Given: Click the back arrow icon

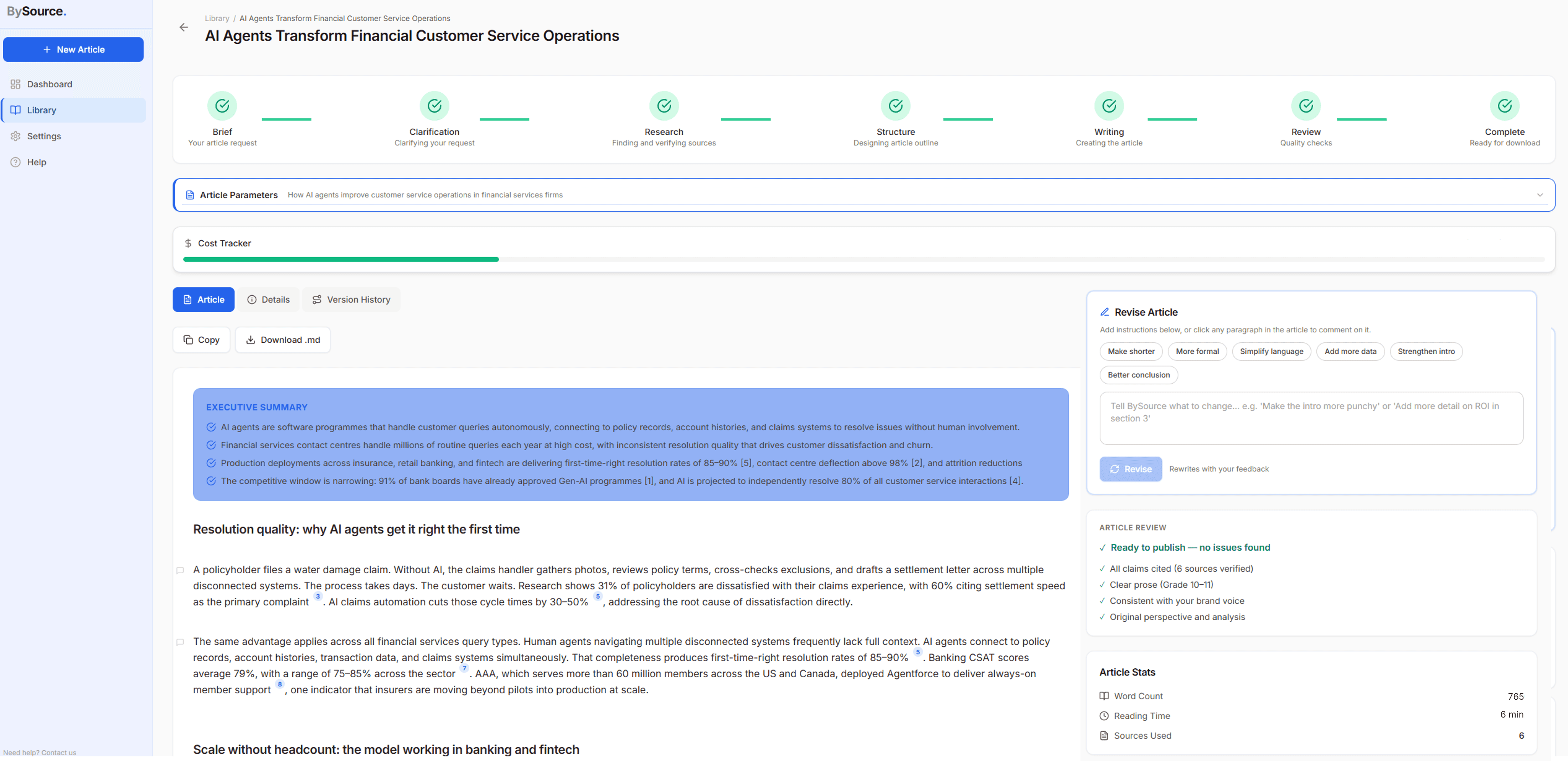Looking at the screenshot, I should pyautogui.click(x=183, y=27).
